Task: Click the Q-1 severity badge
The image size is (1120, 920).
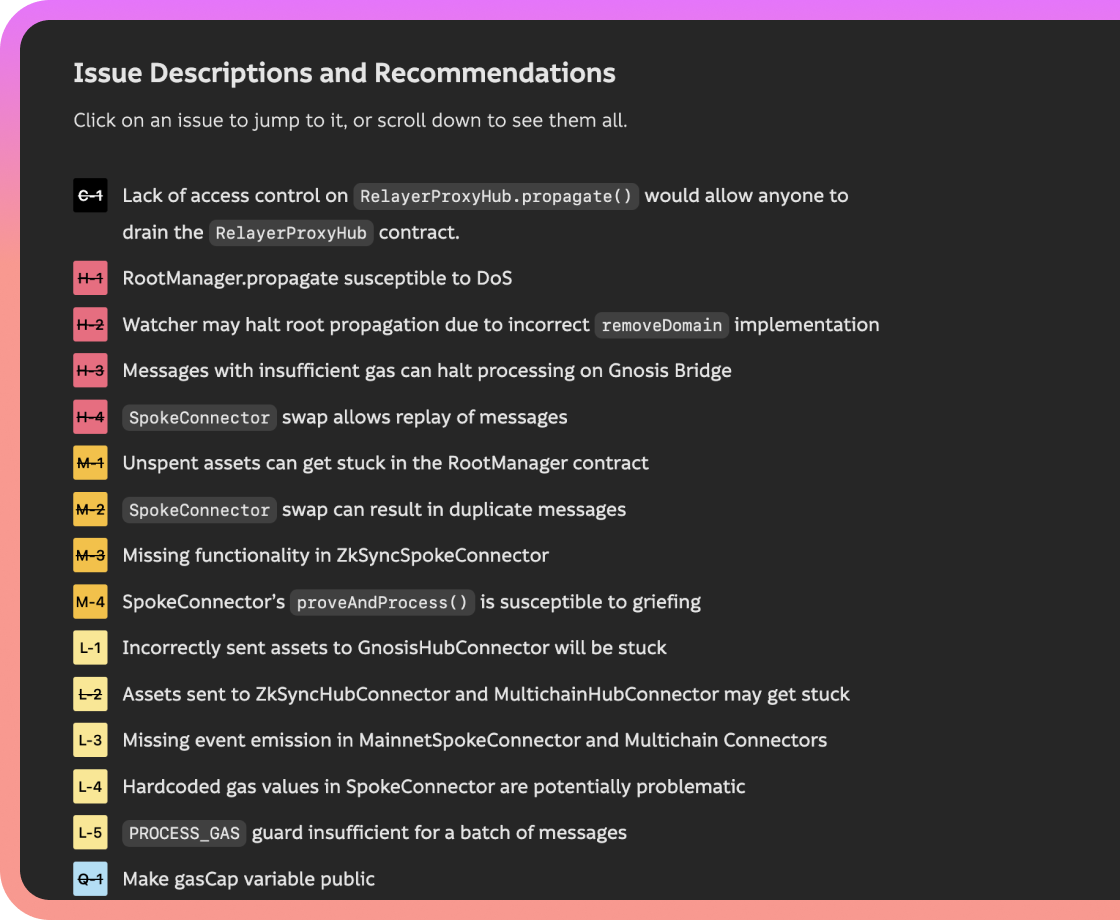Action: pyautogui.click(x=90, y=879)
